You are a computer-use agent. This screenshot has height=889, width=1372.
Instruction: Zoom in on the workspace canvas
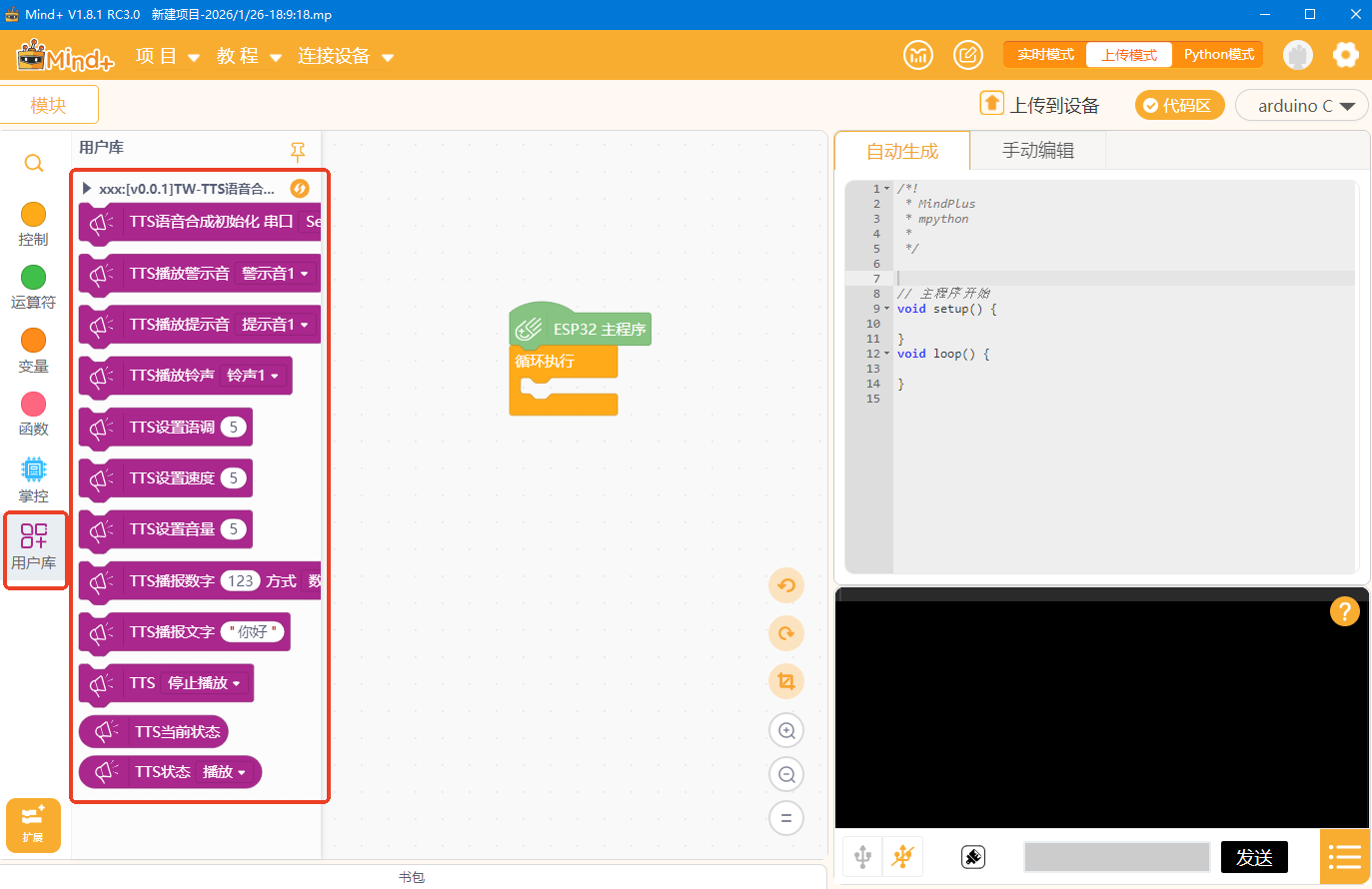(x=786, y=730)
